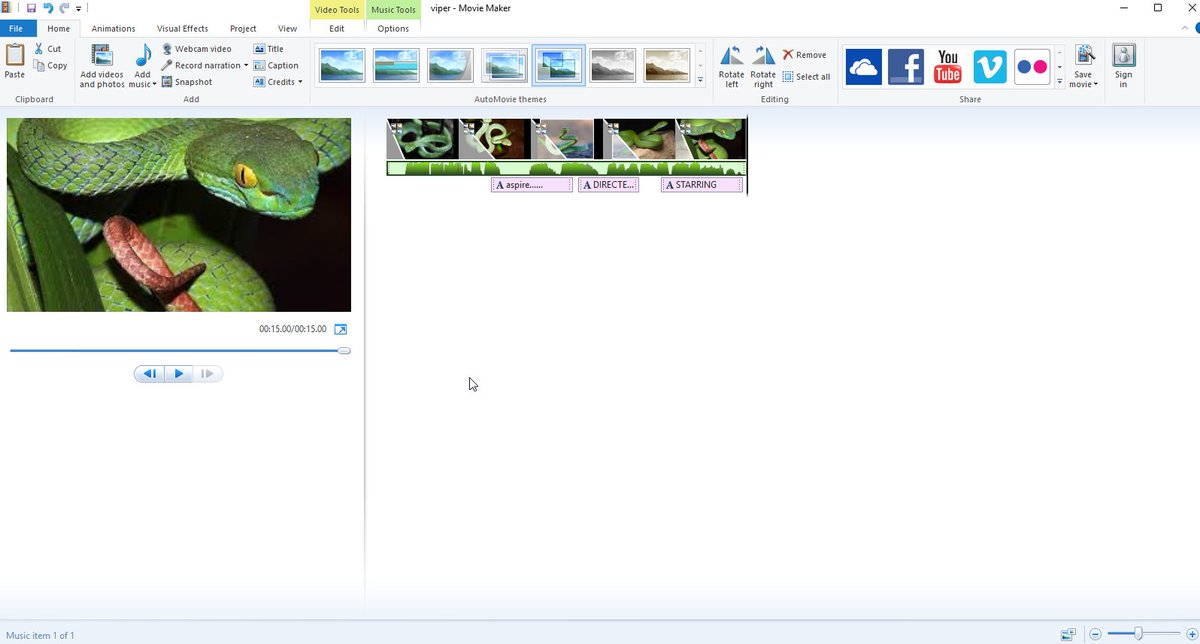Switch to the Home tab
Image resolution: width=1200 pixels, height=644 pixels.
[x=58, y=28]
